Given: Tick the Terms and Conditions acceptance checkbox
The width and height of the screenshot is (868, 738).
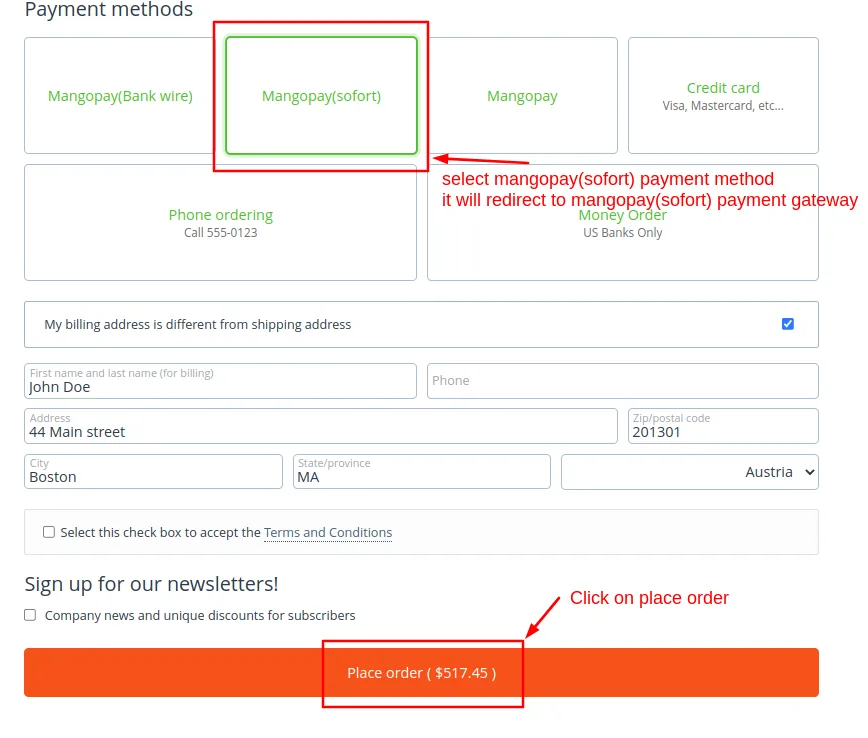Looking at the screenshot, I should [49, 532].
